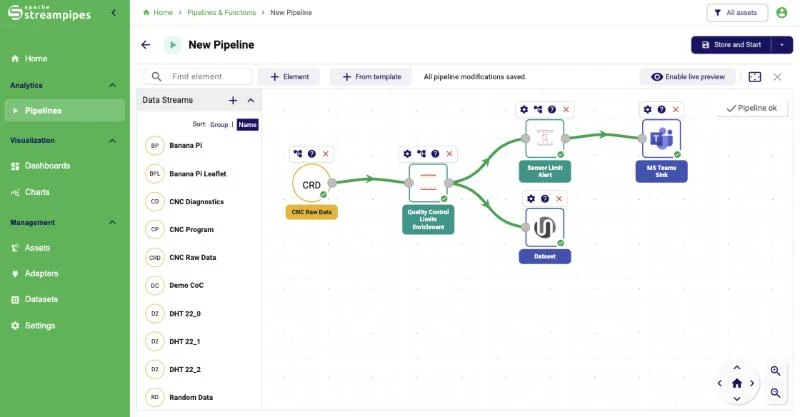Open settings gear on Dataset node

click(531, 199)
